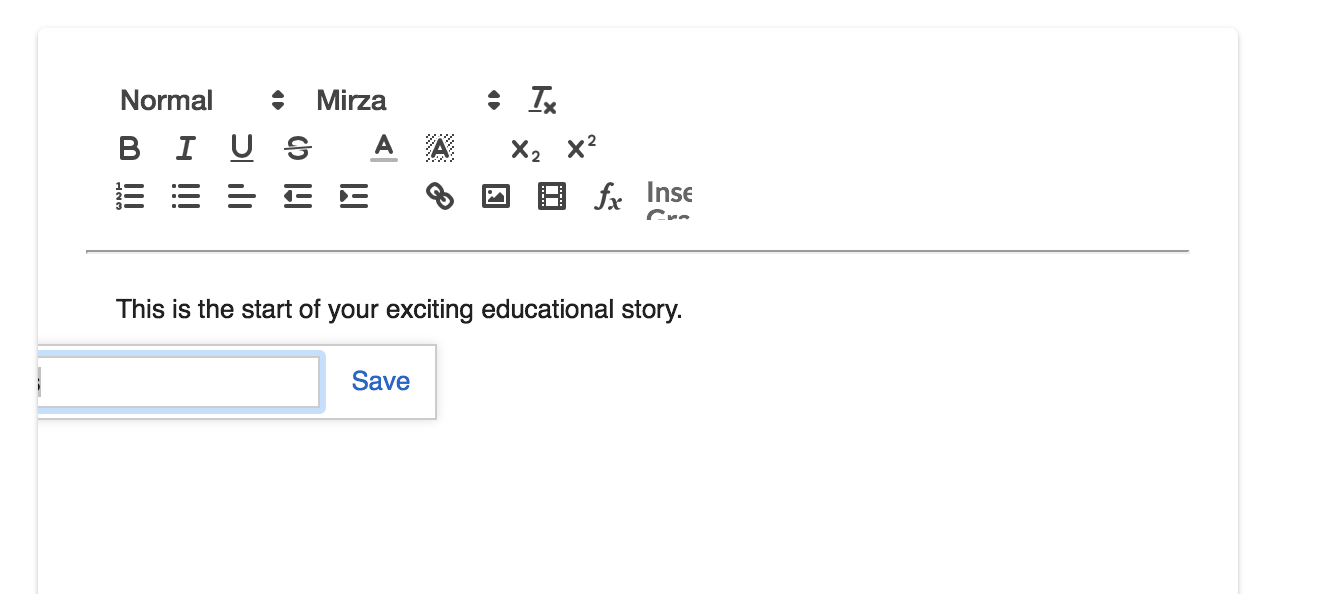Toggle underline formatting

click(x=242, y=149)
